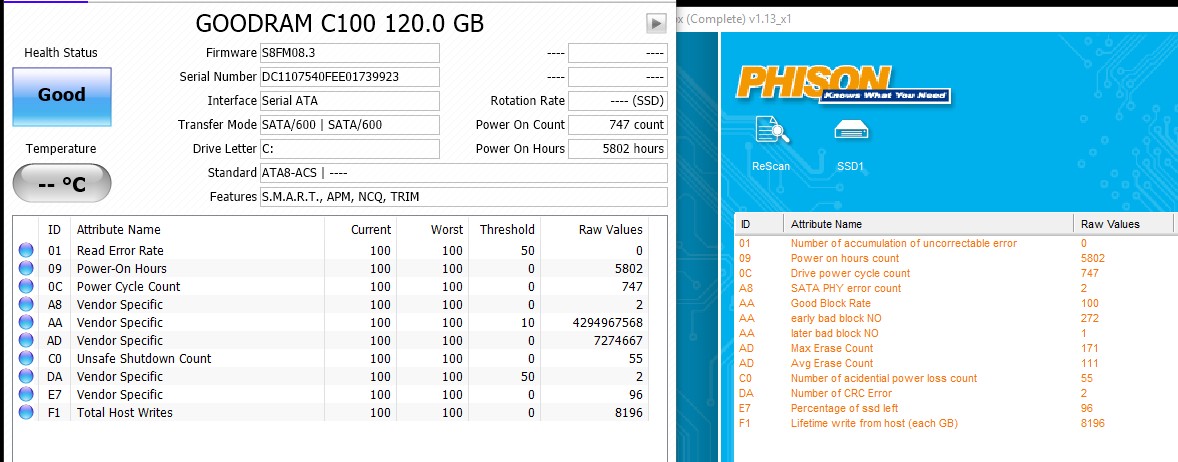Viewport: 1178px width, 462px height.
Task: Click the 747 count value field
Action: (618, 125)
